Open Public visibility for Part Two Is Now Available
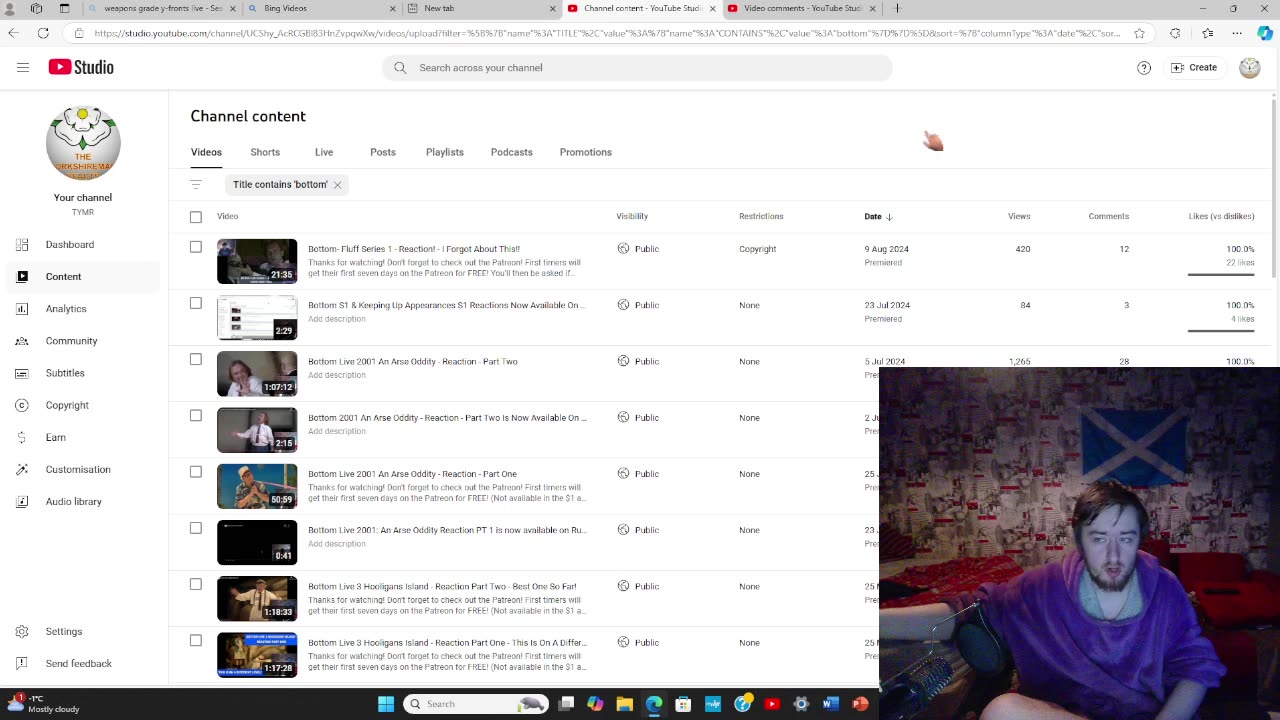 click(x=638, y=417)
